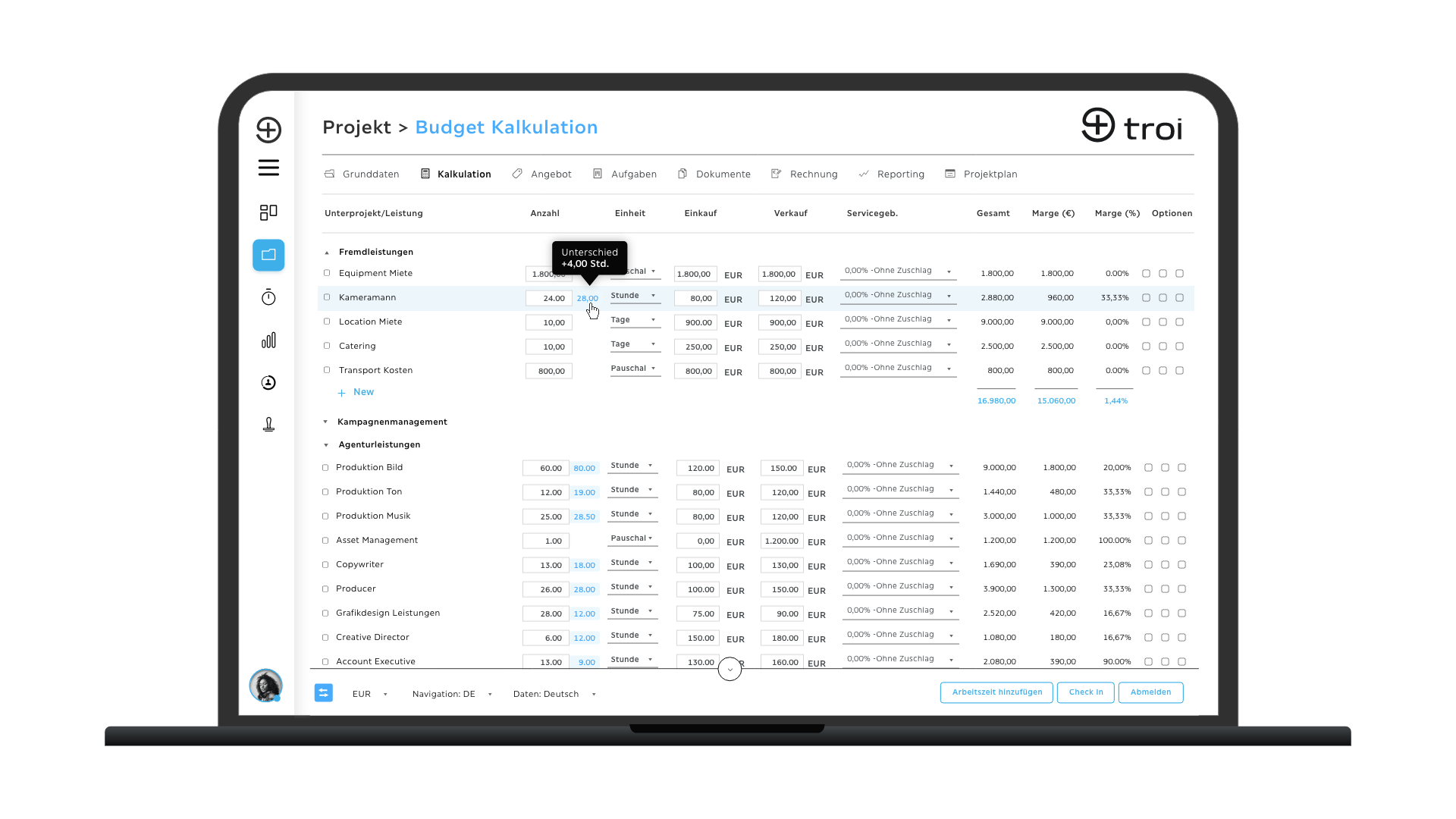Click the dashboard/overview panel icon
This screenshot has width=1456, height=819.
tap(268, 211)
